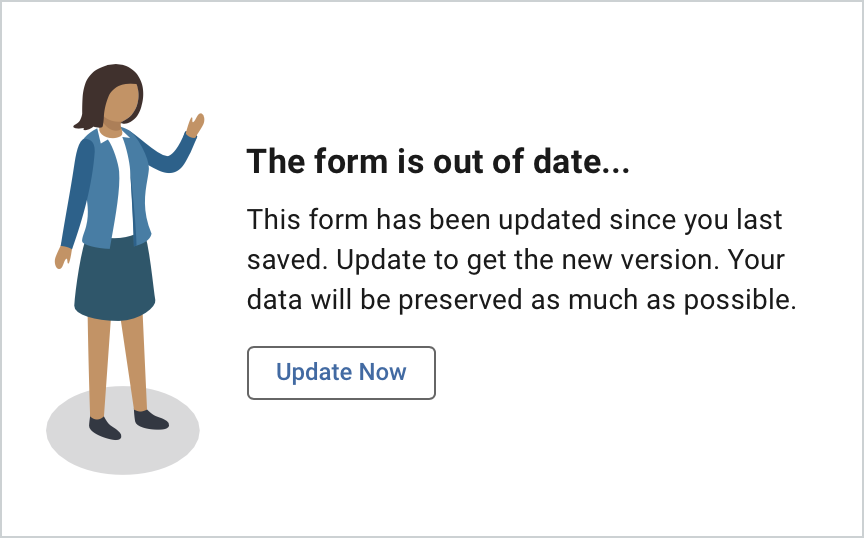Click the woman's lowered hand
This screenshot has height=538, width=864.
62,257
